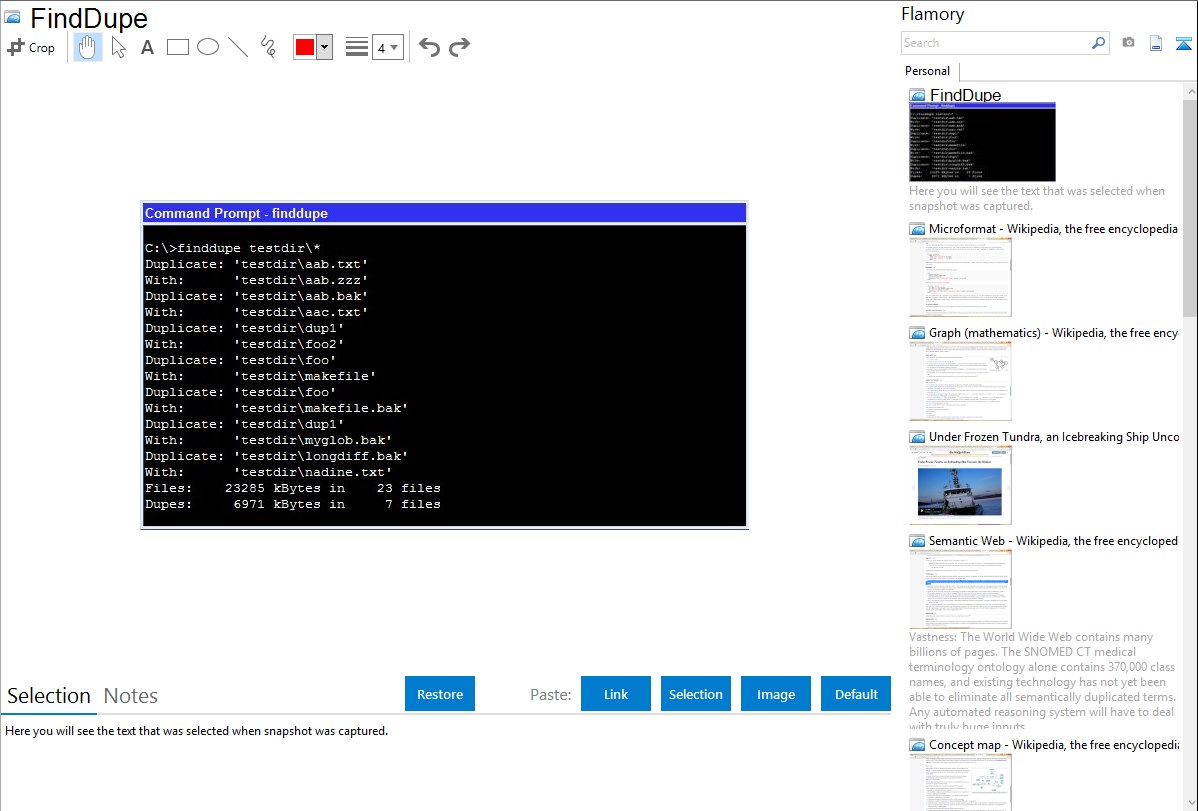The width and height of the screenshot is (1198, 811).
Task: Activate the hand pan tool
Action: point(87,47)
